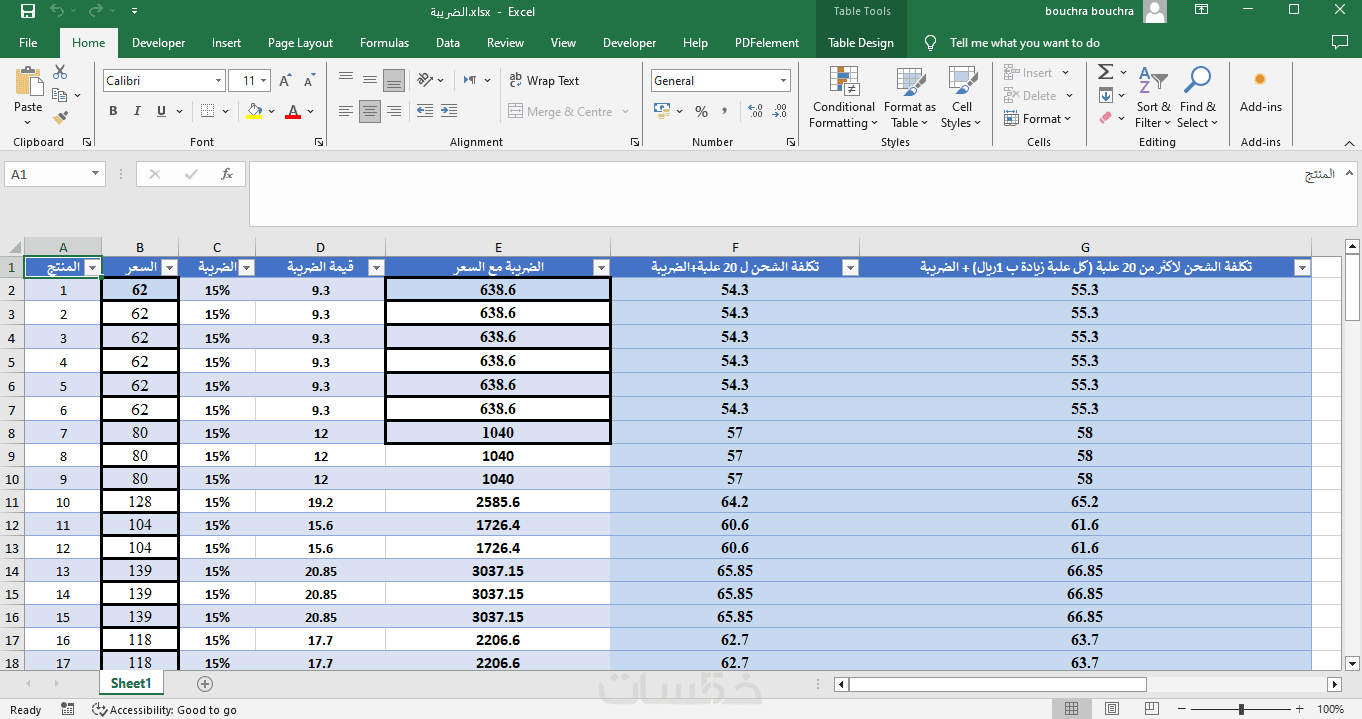Click Clear eraser icon in Editing group
1362x719 pixels.
pyautogui.click(x=1105, y=118)
